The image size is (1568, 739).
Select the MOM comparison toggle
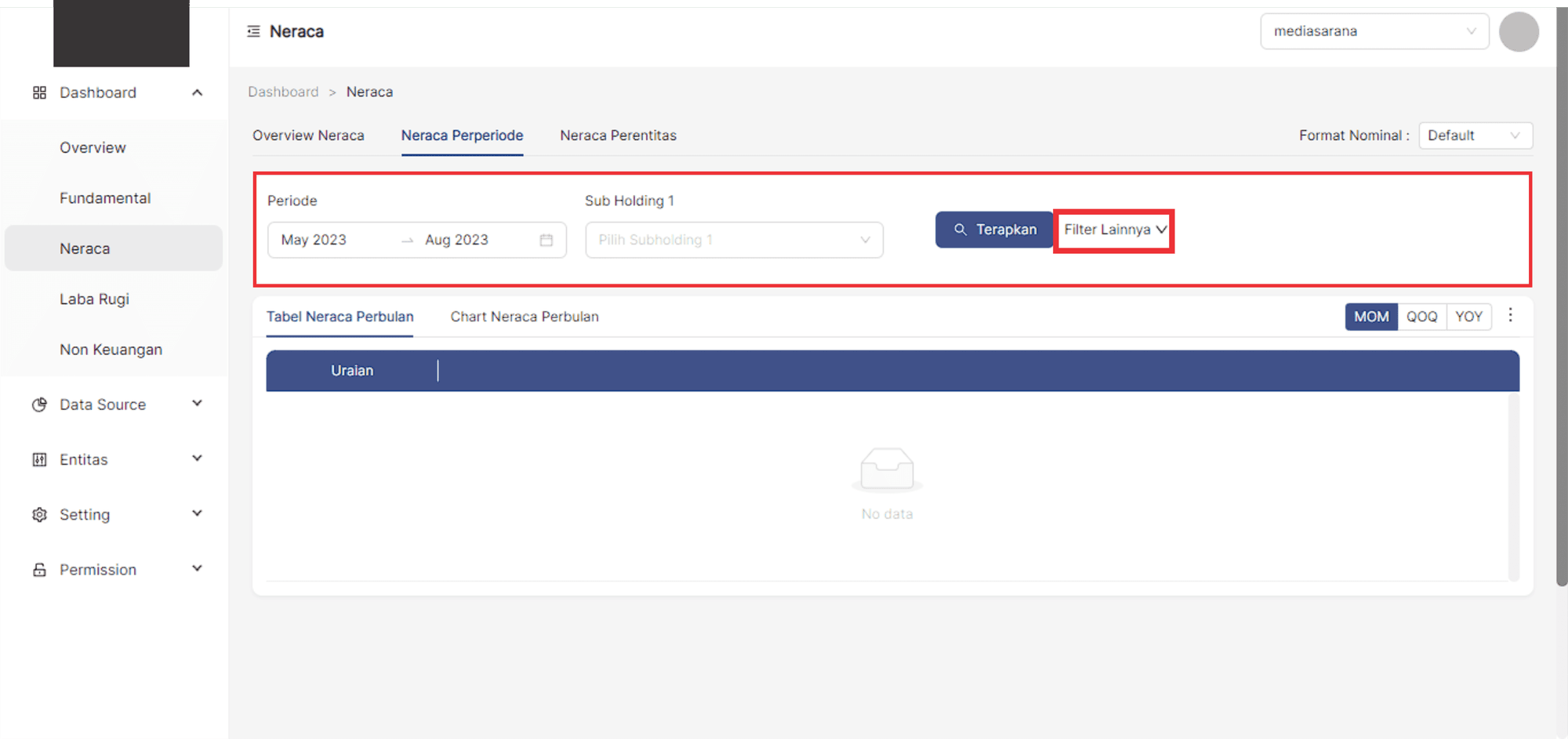(1370, 317)
